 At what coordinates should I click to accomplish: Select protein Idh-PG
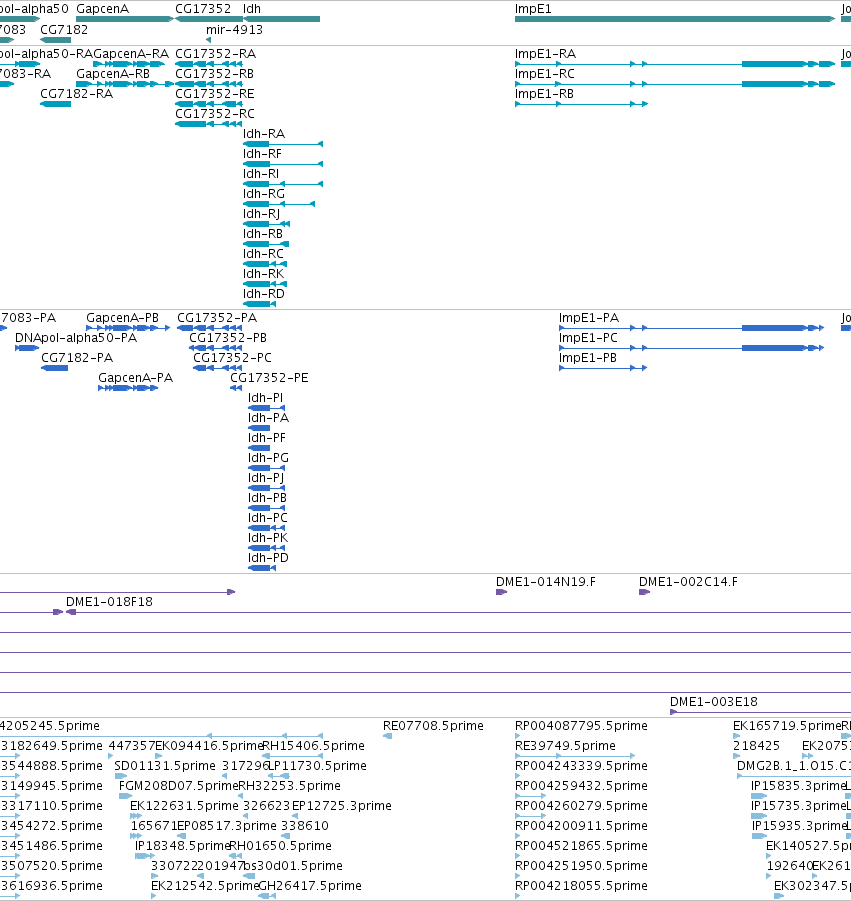click(x=268, y=459)
